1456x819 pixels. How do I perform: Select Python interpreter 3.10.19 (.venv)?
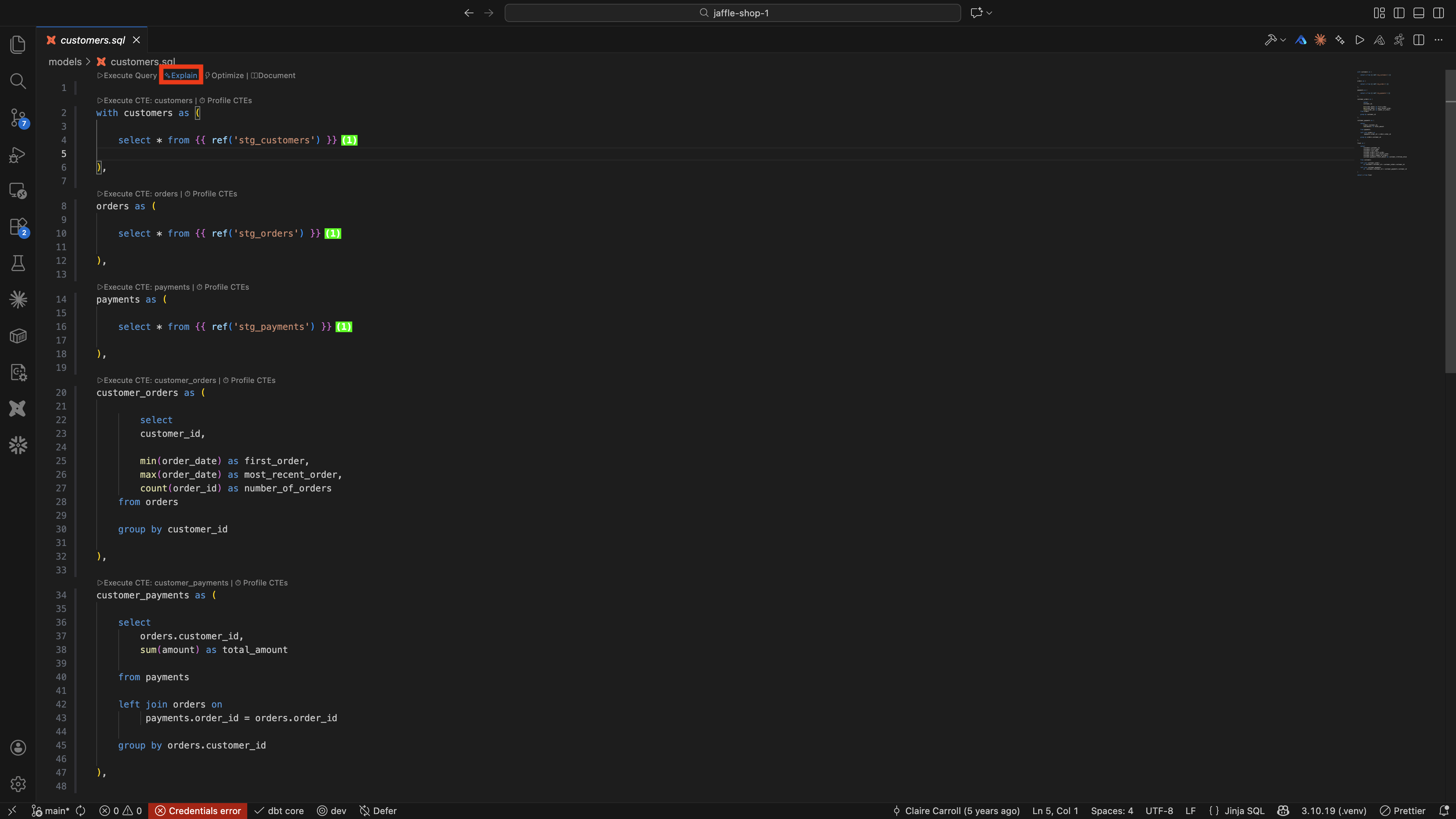click(1334, 811)
